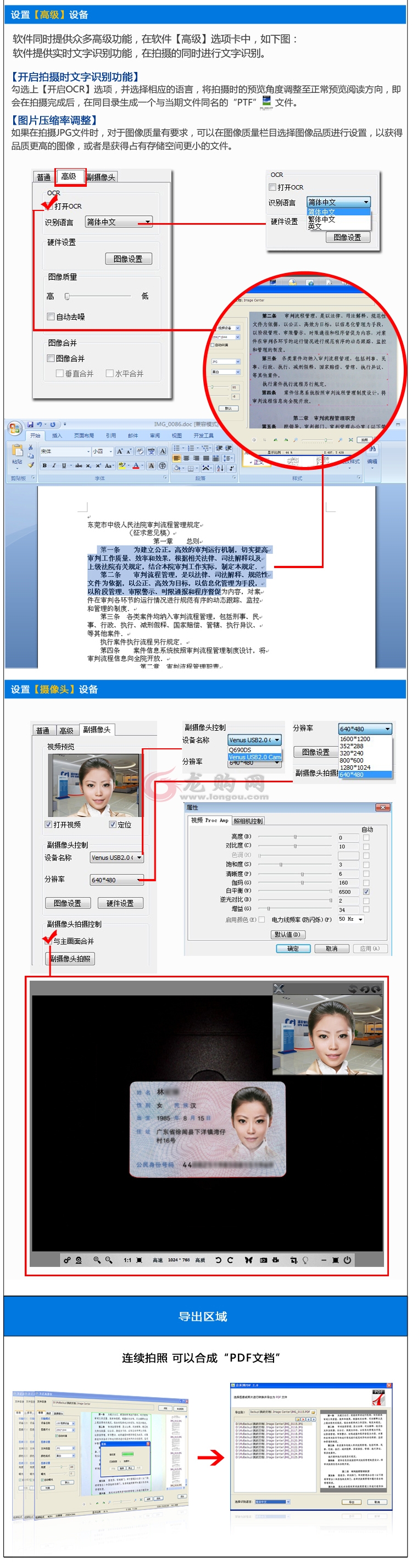Toggle 与主画面合并 checkbox
This screenshot has width=412, height=1568.
click(48, 941)
